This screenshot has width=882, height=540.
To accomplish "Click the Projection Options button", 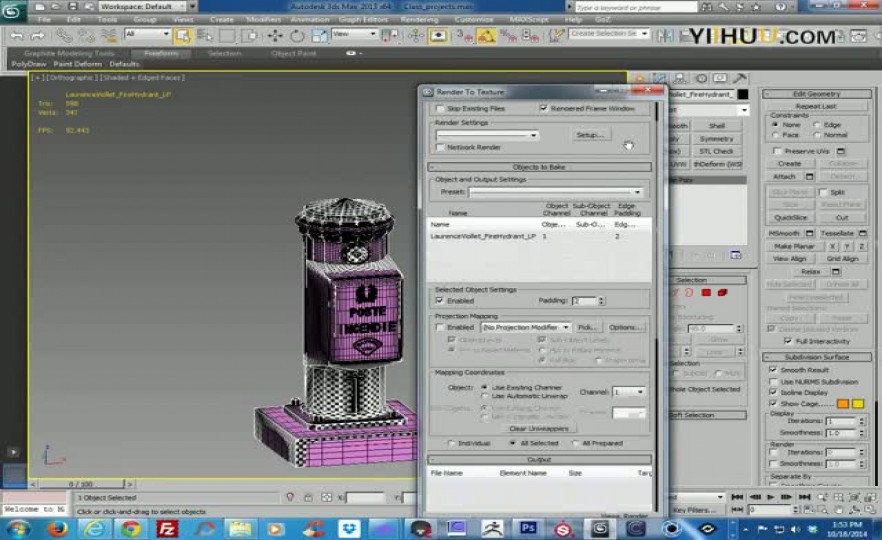I will point(625,327).
